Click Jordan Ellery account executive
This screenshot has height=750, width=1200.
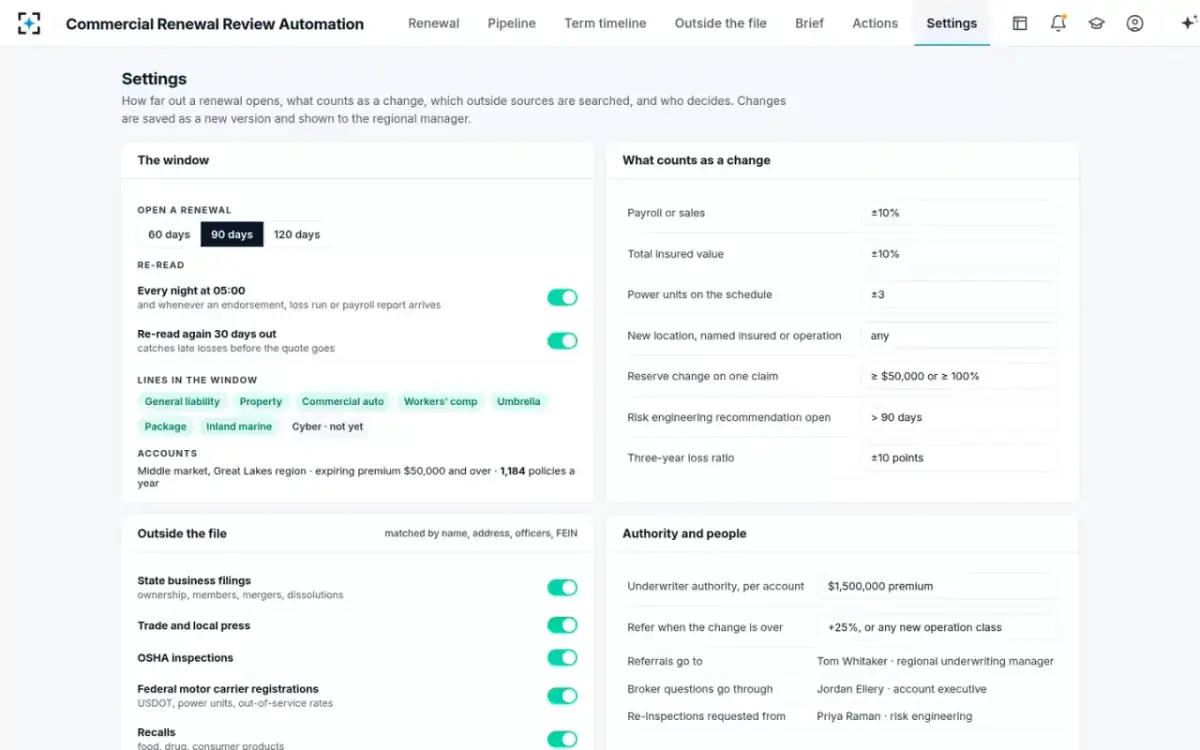pos(902,689)
